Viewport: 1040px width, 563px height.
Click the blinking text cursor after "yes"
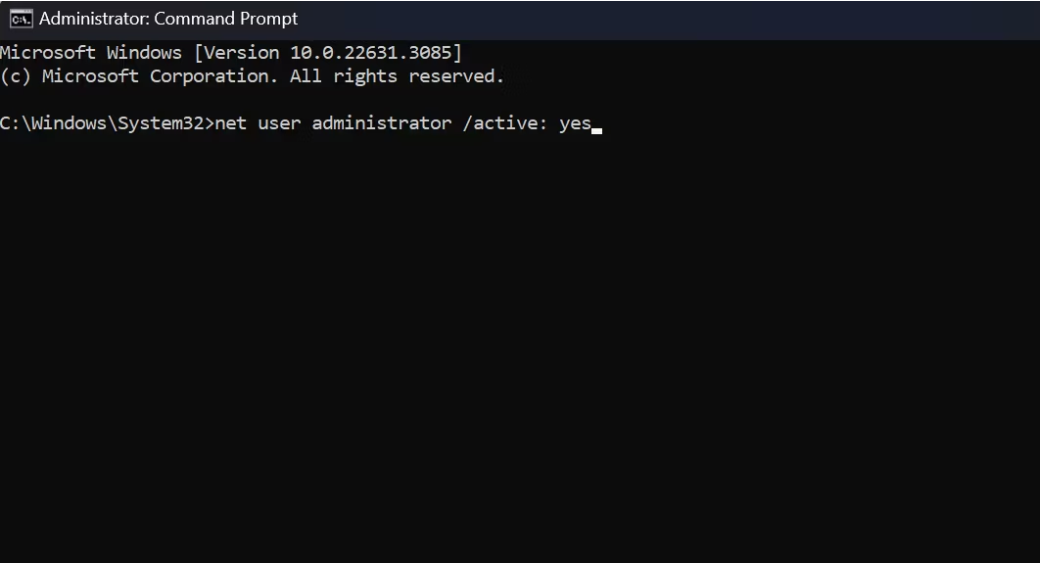click(x=597, y=129)
